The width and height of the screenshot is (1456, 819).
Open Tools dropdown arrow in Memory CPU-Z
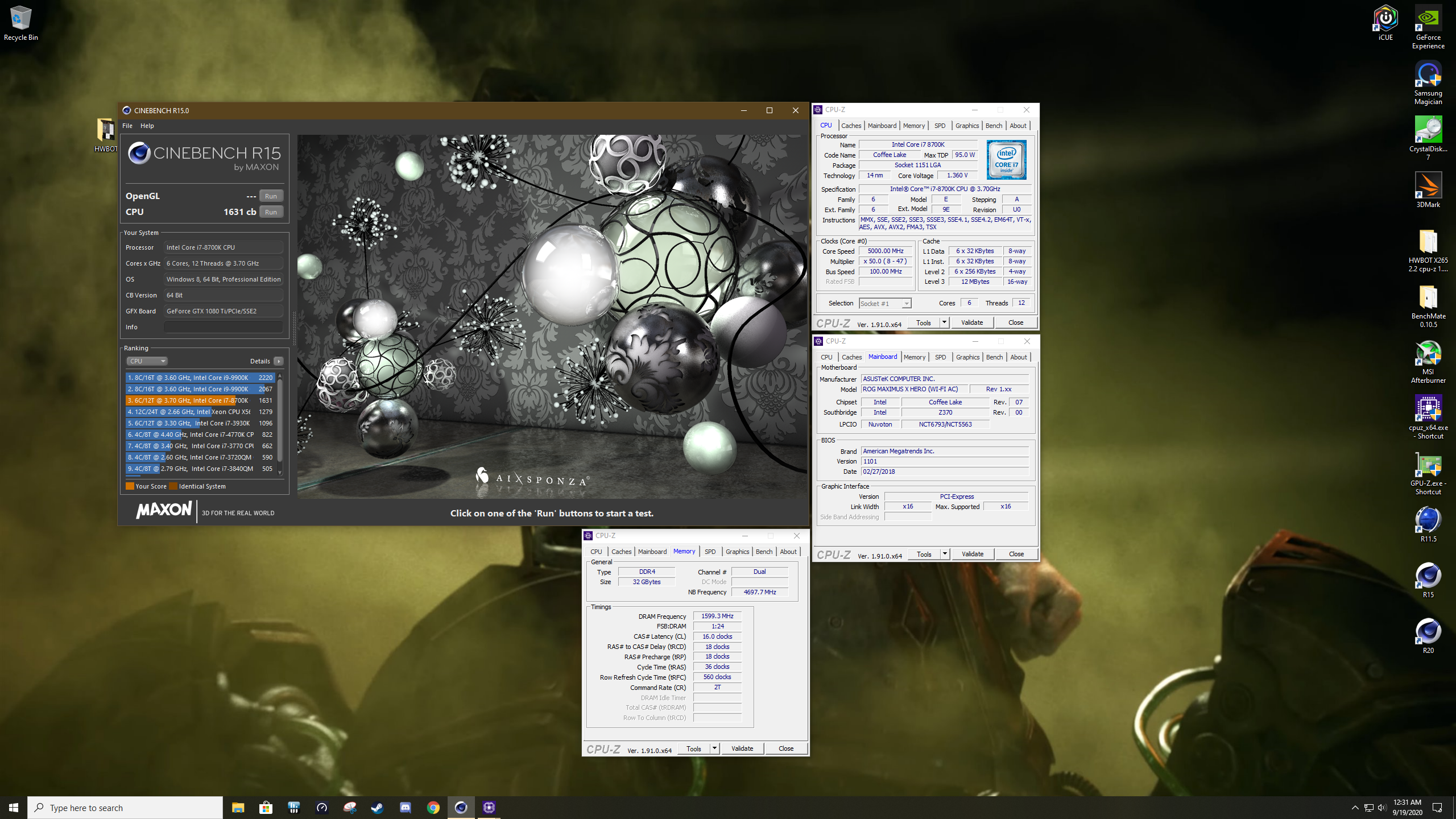[714, 748]
